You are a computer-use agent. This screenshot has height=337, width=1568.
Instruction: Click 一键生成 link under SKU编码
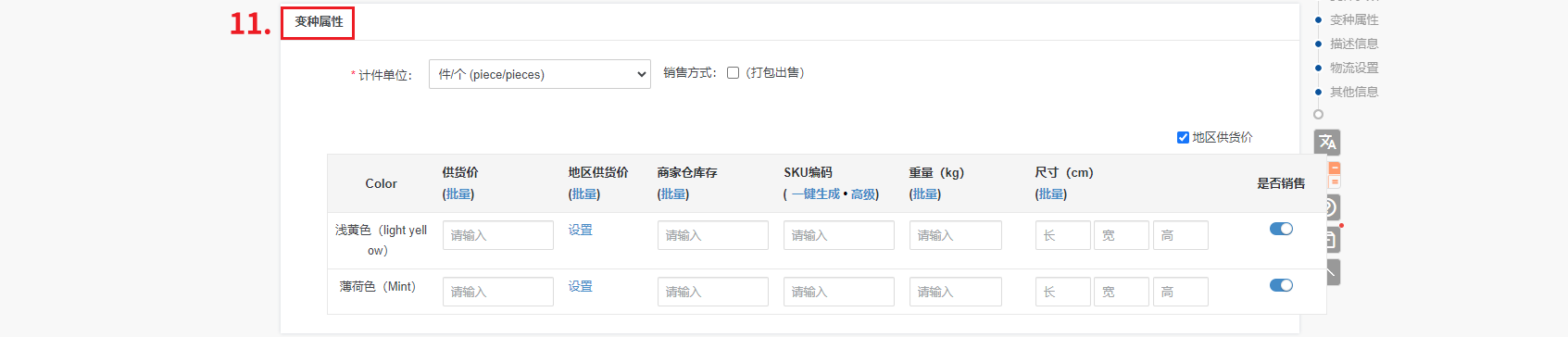tap(815, 193)
